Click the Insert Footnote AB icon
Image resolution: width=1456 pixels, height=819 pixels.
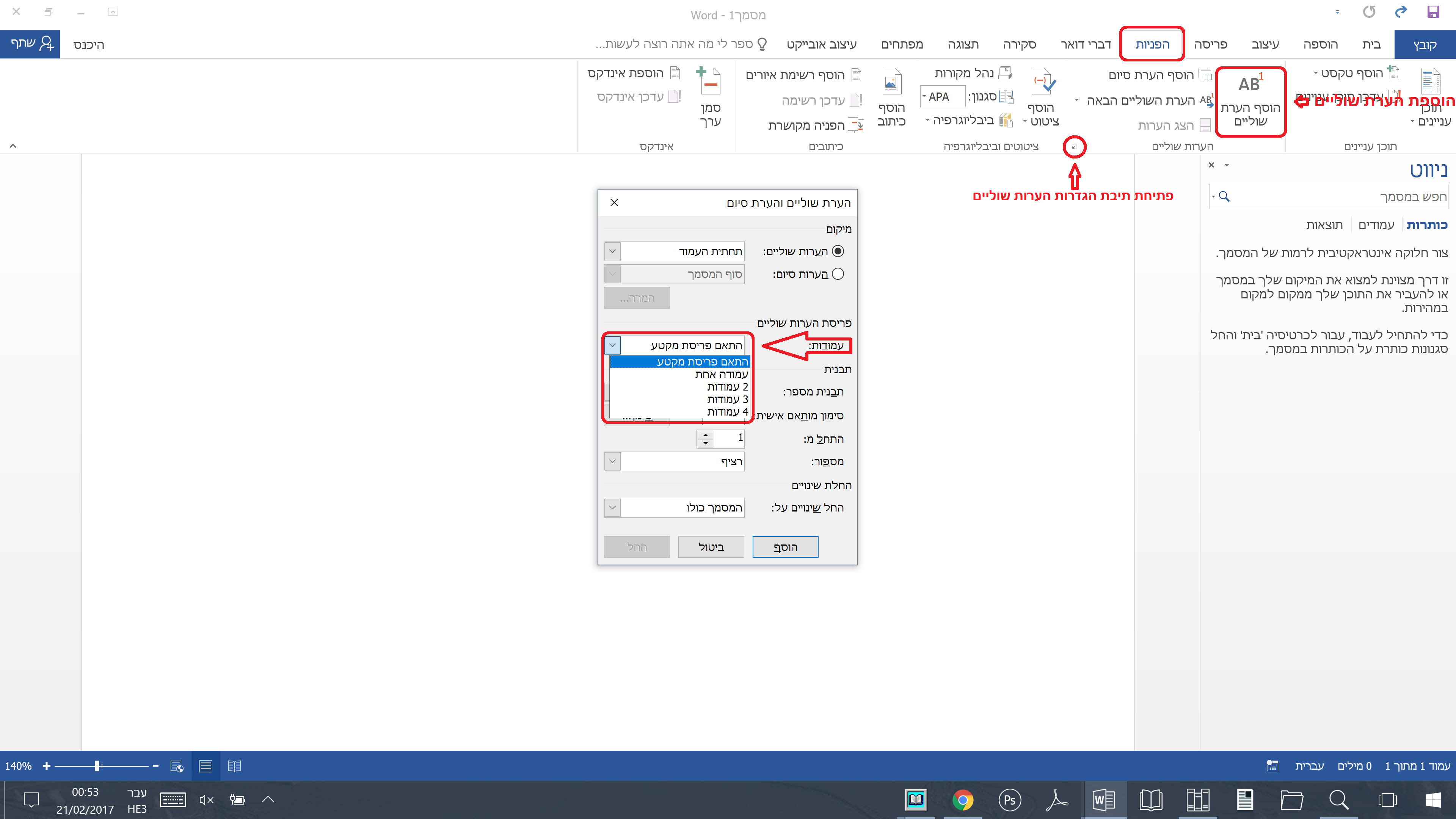(x=1250, y=85)
